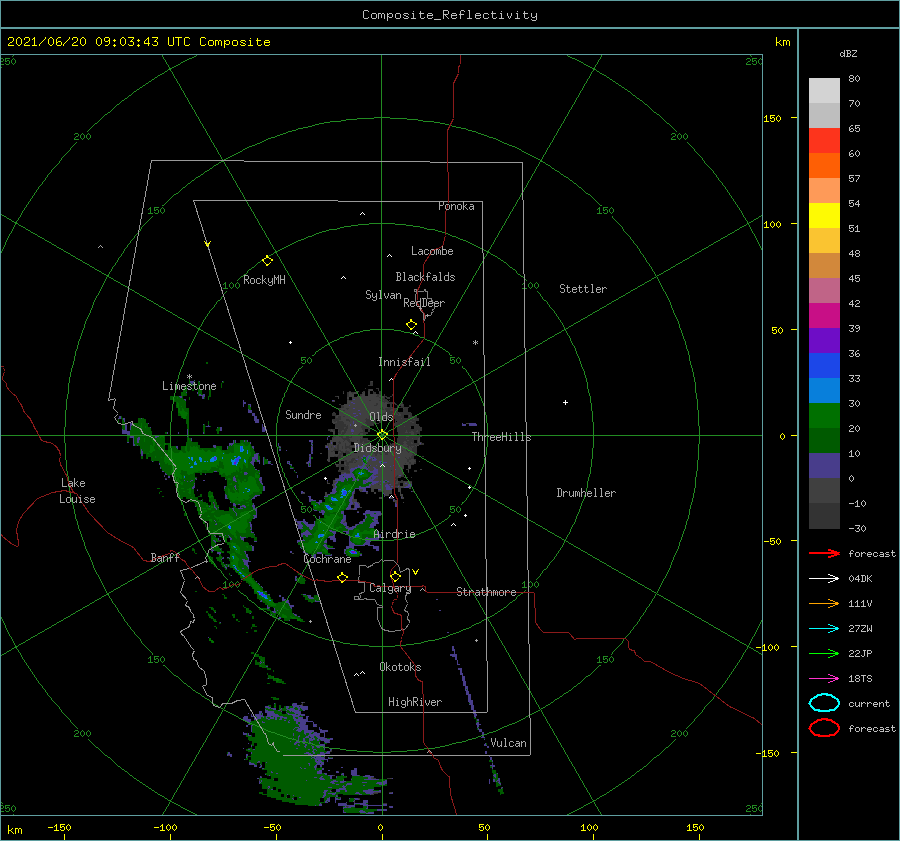Click the Limestone label

pos(189,386)
